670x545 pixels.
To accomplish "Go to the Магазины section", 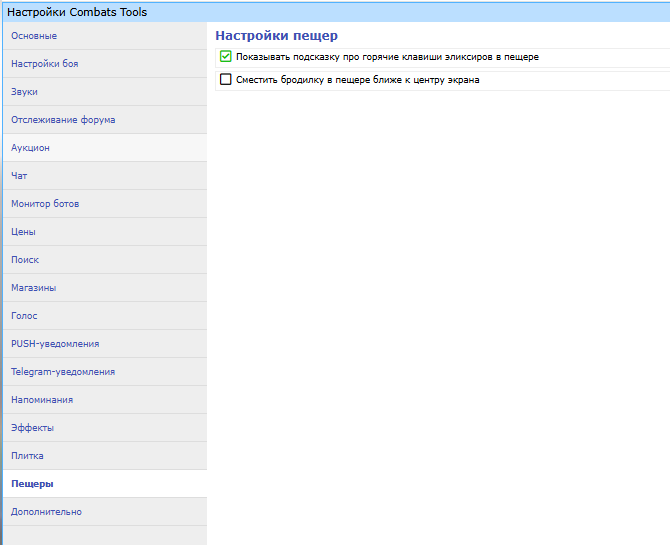I will click(34, 288).
